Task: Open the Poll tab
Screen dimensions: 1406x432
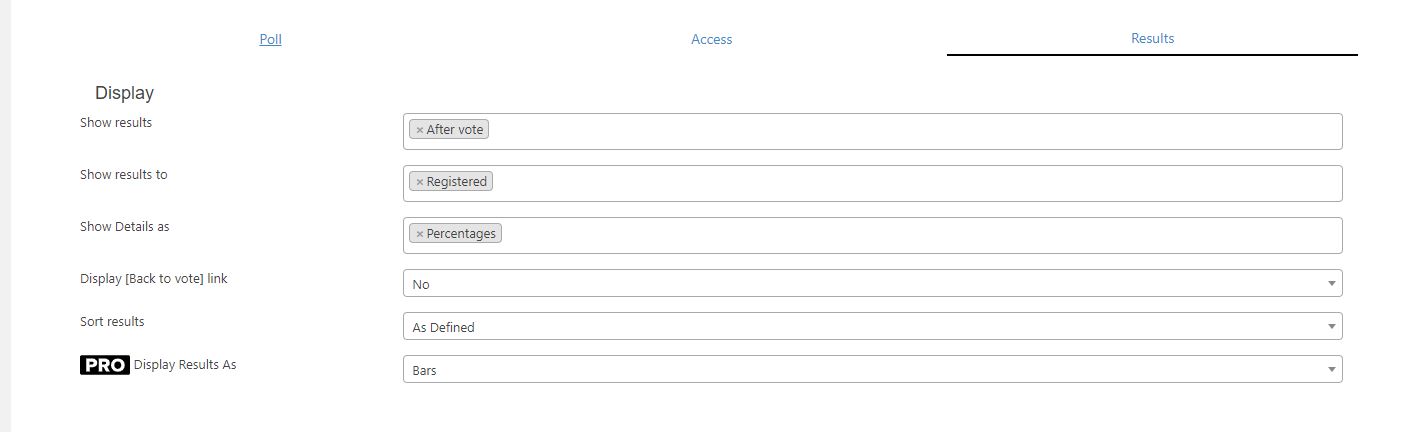Action: pyautogui.click(x=270, y=40)
